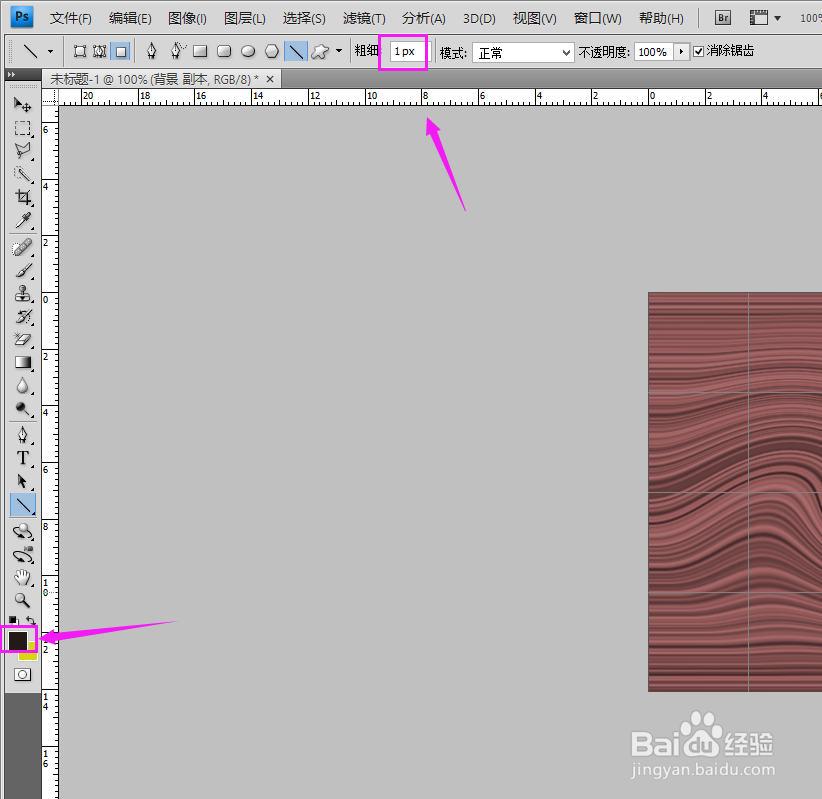822x799 pixels.
Task: Select the Brush tool
Action: [x=22, y=271]
